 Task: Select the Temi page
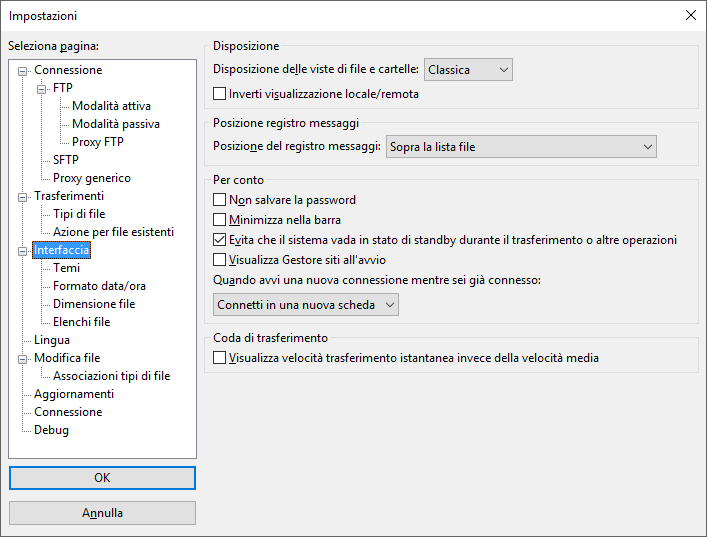(67, 268)
